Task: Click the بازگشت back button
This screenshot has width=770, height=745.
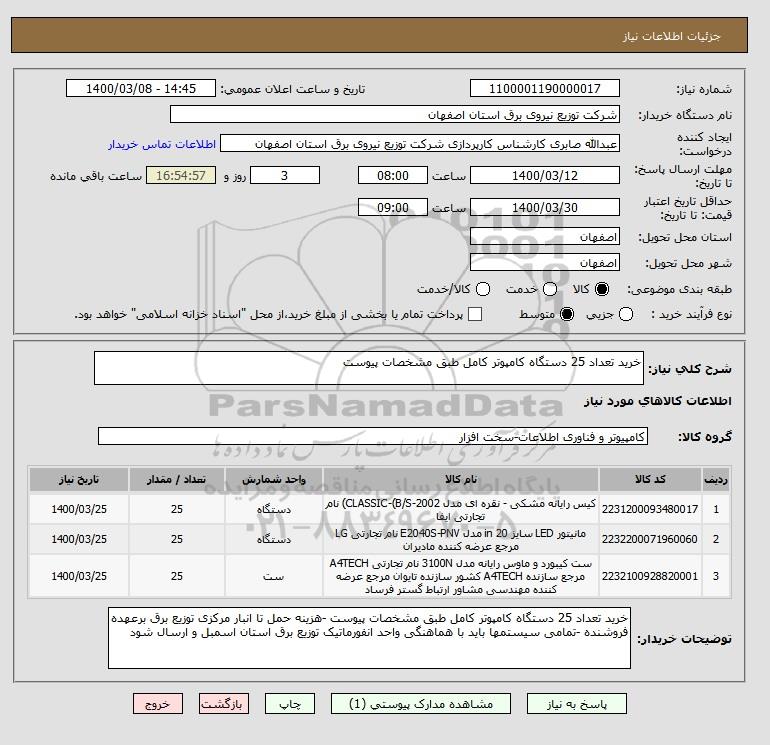Action: click(x=223, y=704)
